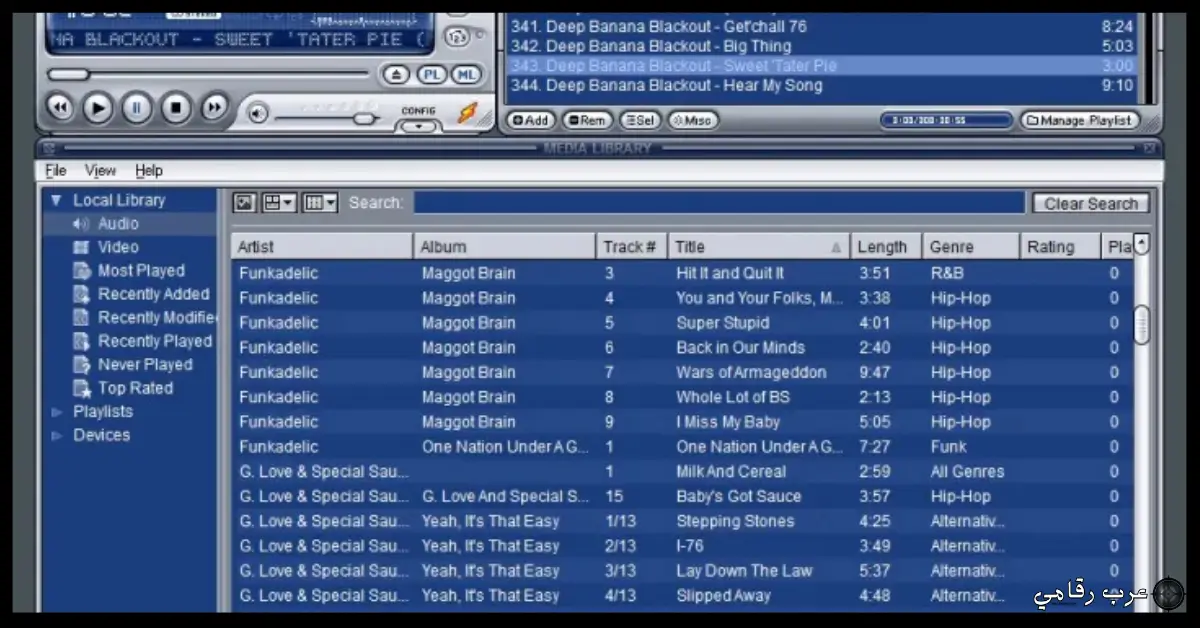
Task: Select the track Wars of Armageddon
Action: click(682, 372)
